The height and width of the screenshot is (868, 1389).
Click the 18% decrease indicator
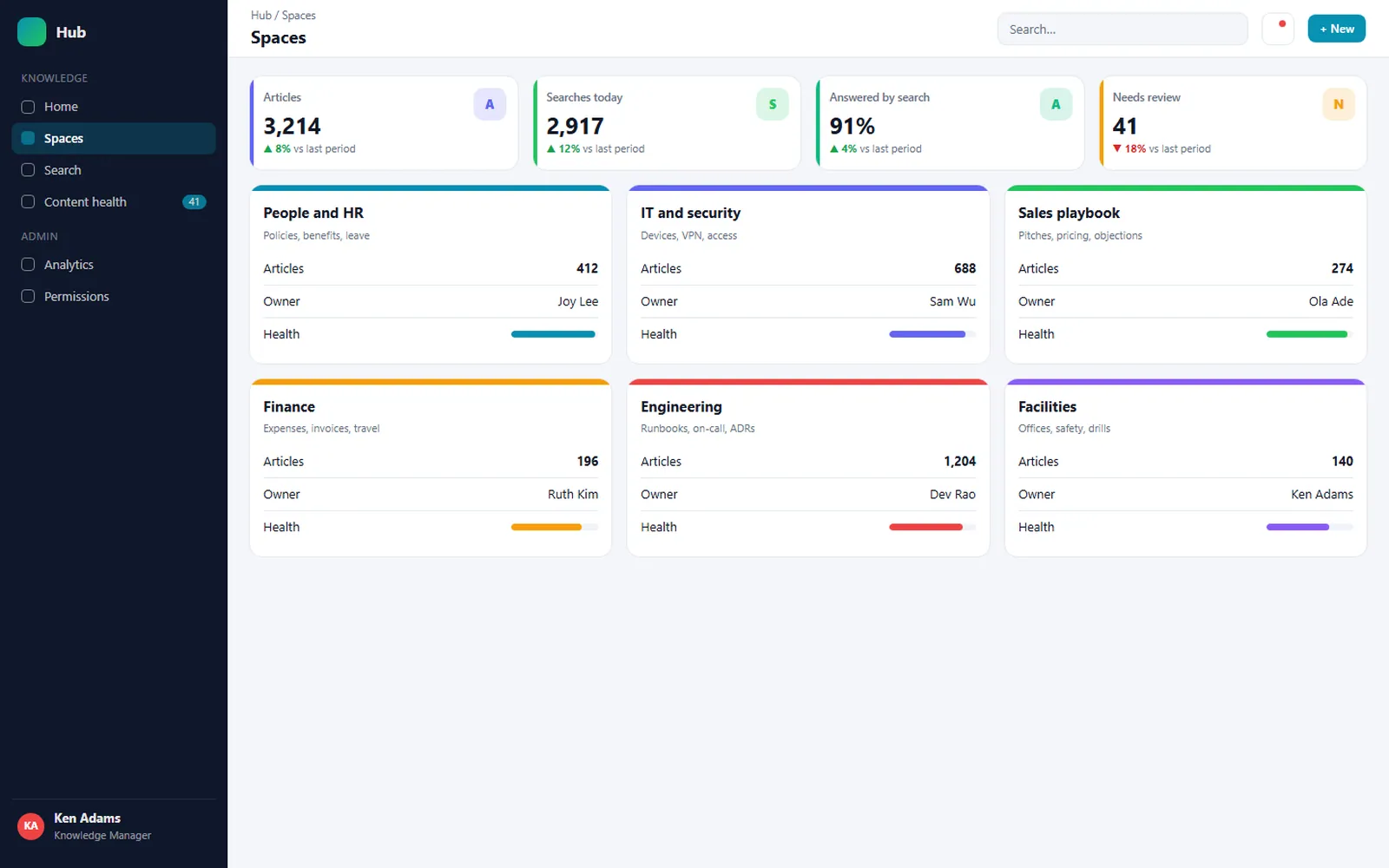[x=1129, y=148]
